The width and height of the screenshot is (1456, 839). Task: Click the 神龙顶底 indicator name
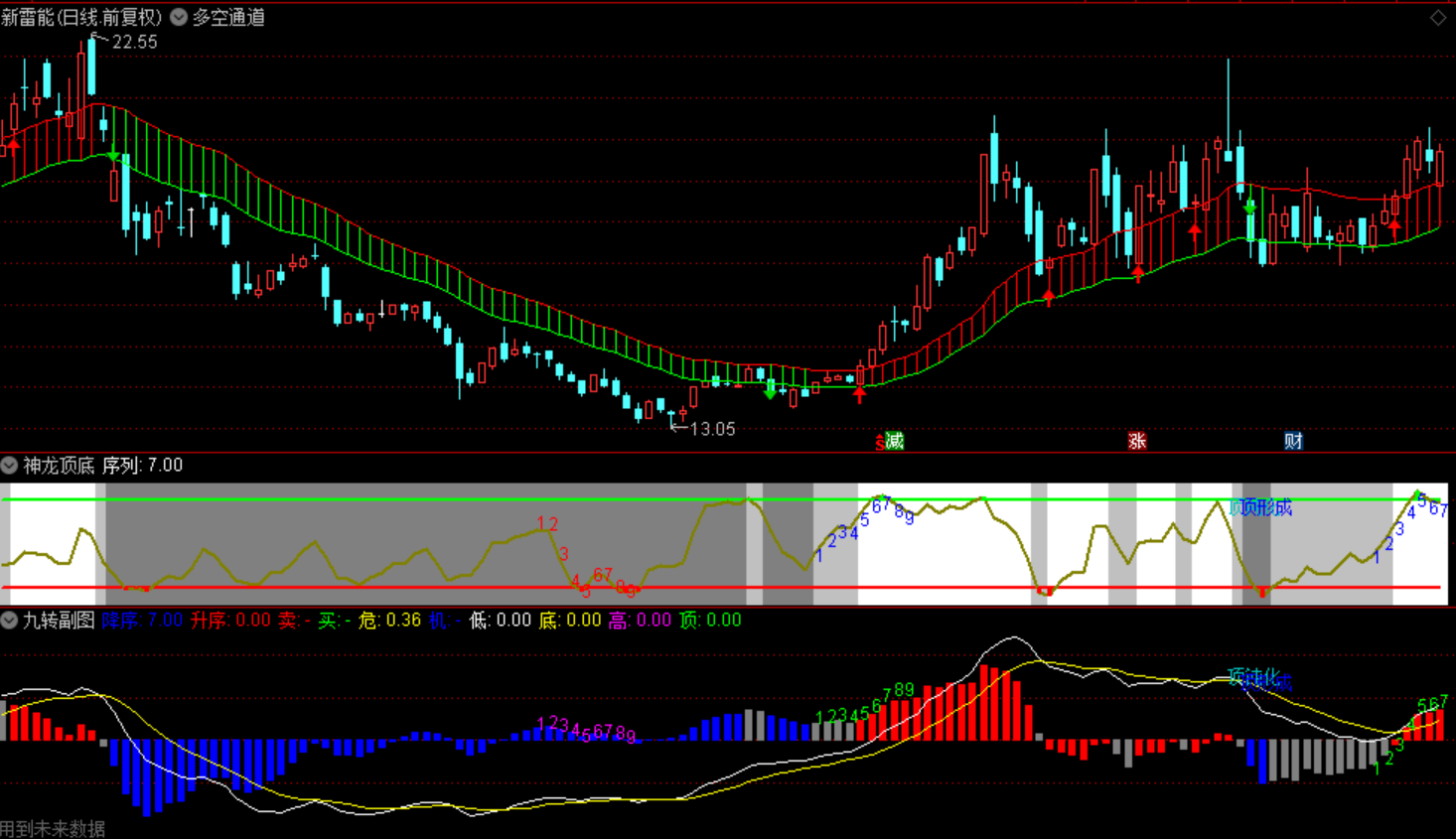coord(59,465)
